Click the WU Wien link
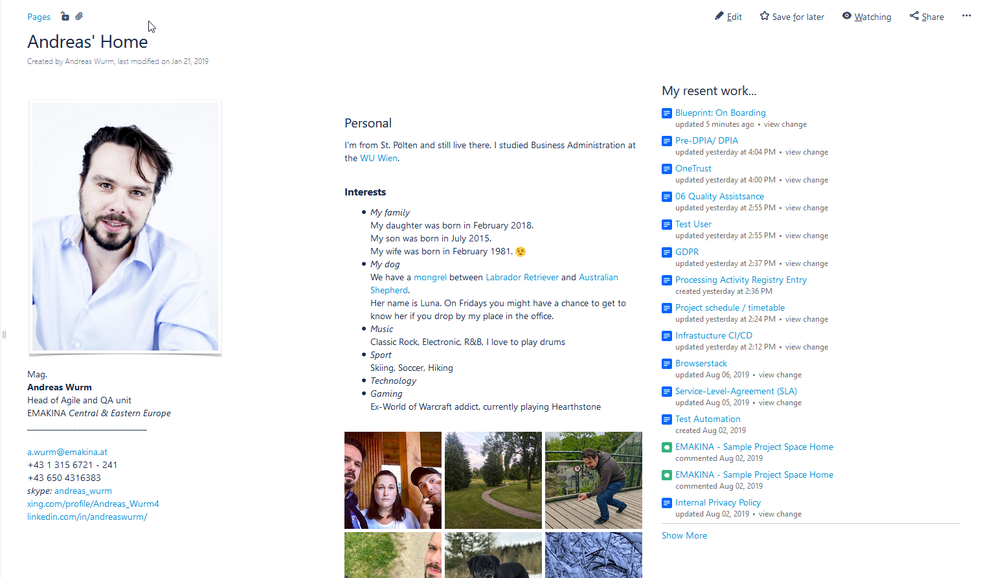This screenshot has height=578, width=999. tap(378, 158)
